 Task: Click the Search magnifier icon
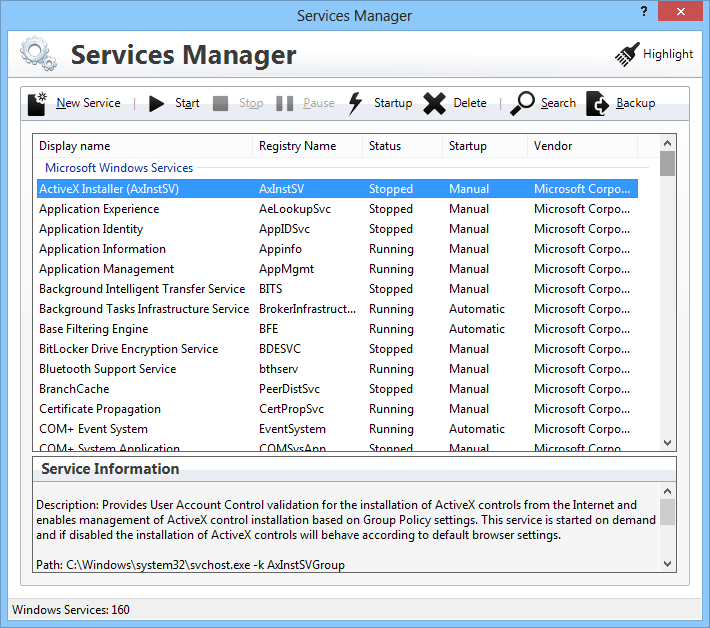(523, 103)
